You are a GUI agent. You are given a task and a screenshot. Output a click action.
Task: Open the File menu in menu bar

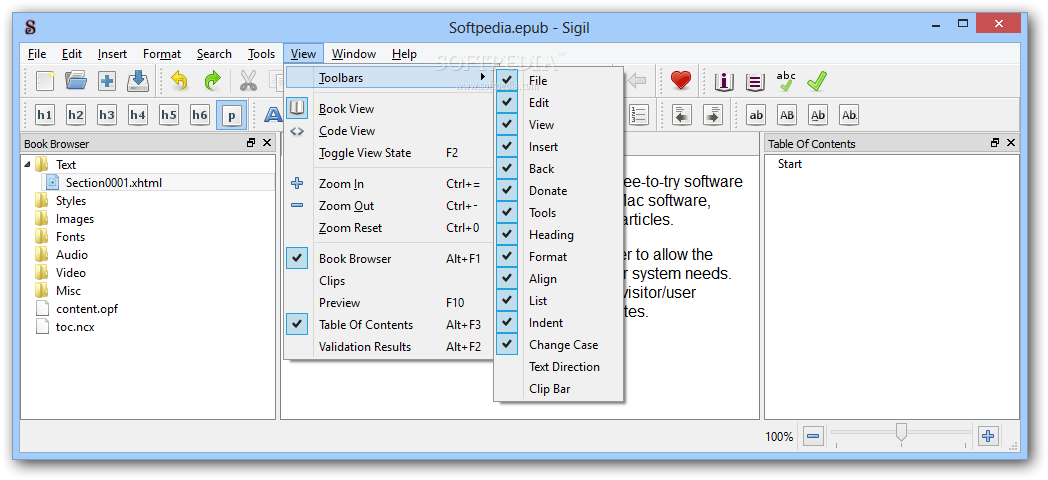(x=37, y=54)
